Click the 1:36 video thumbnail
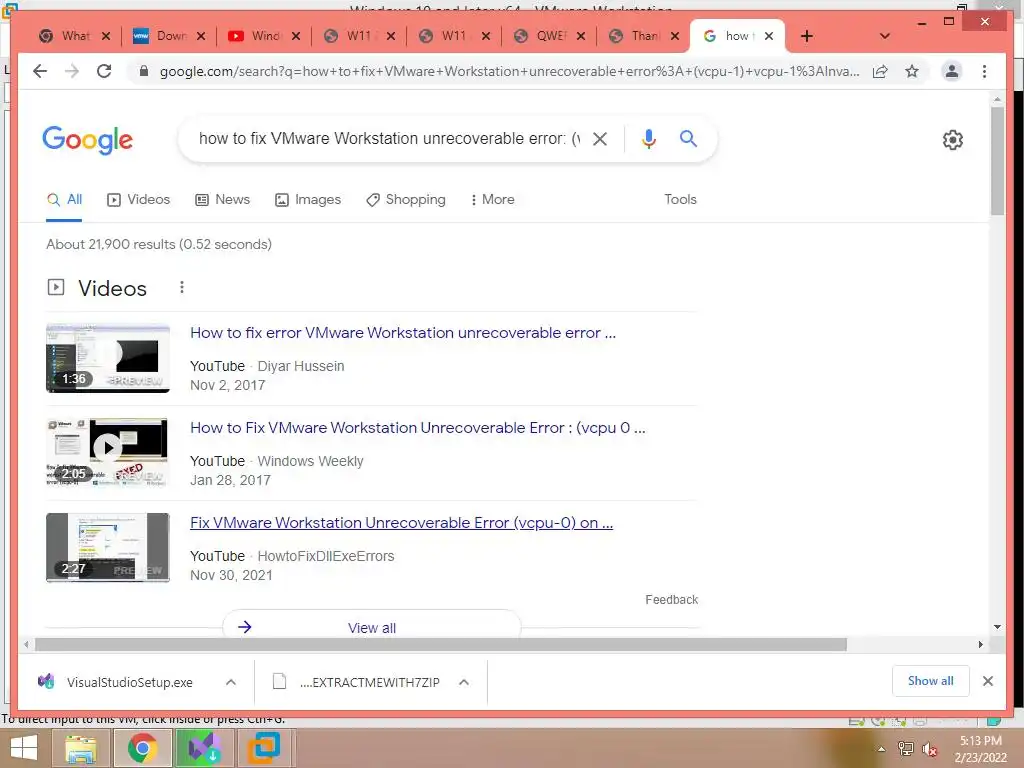Screen dimensions: 1024x768 click(108, 358)
